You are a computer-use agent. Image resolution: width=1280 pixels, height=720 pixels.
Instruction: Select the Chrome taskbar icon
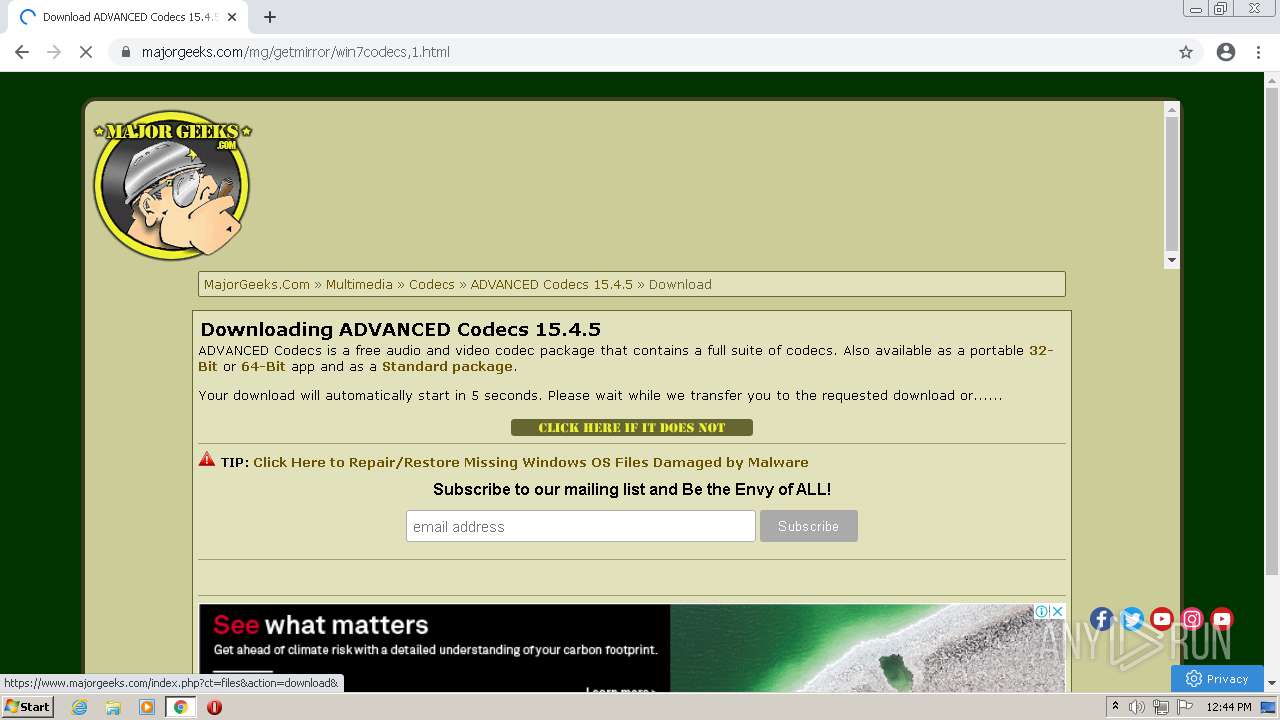point(181,707)
